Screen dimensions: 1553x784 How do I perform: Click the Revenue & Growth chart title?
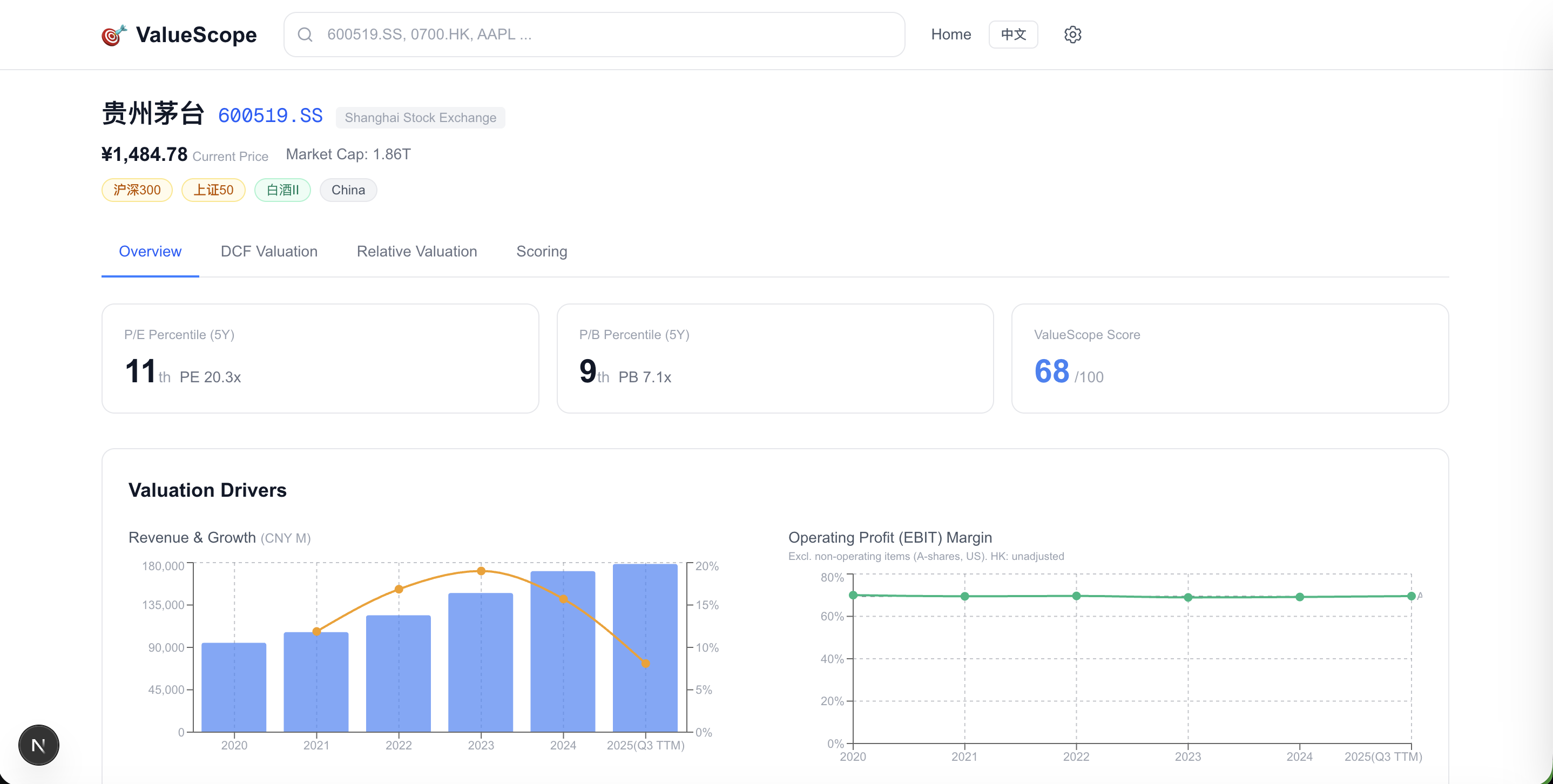pos(219,538)
